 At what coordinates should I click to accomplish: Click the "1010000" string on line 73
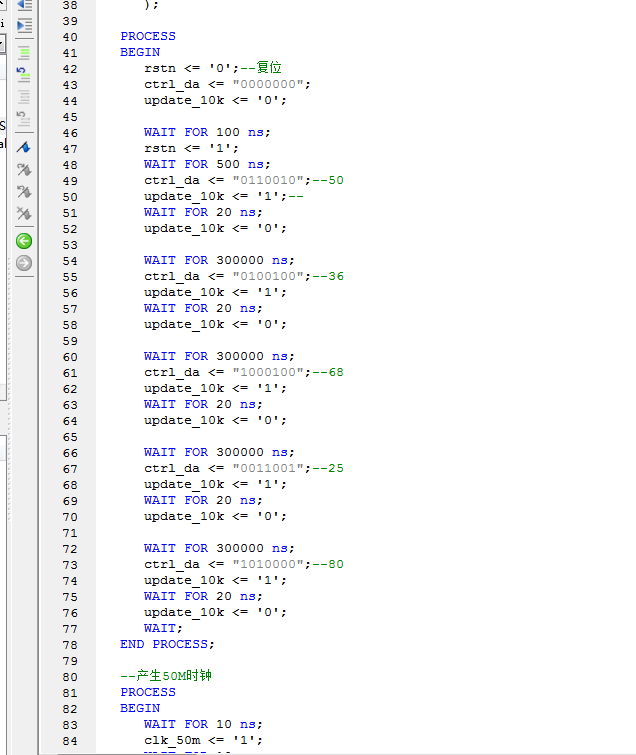tap(268, 564)
